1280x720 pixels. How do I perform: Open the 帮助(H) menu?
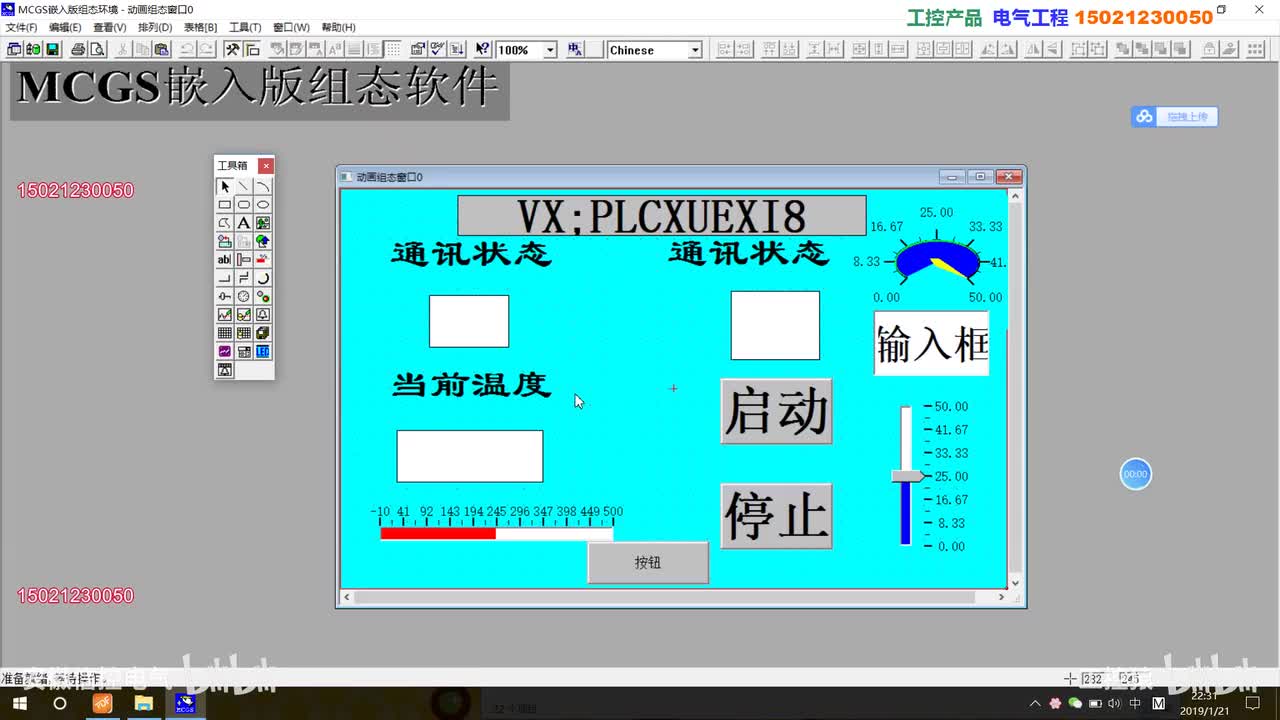coord(338,27)
